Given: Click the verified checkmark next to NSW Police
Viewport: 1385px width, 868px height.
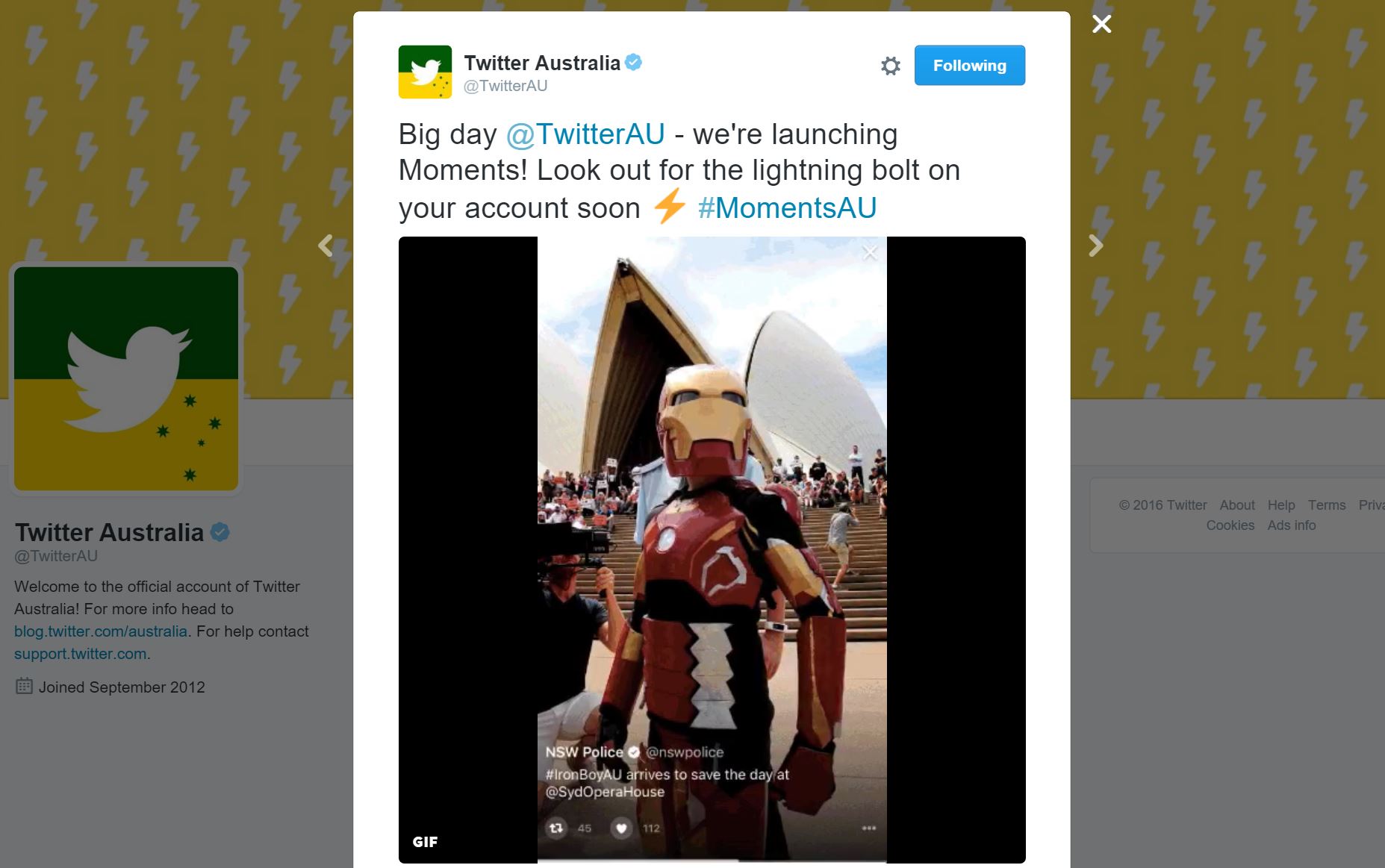Looking at the screenshot, I should click(634, 752).
